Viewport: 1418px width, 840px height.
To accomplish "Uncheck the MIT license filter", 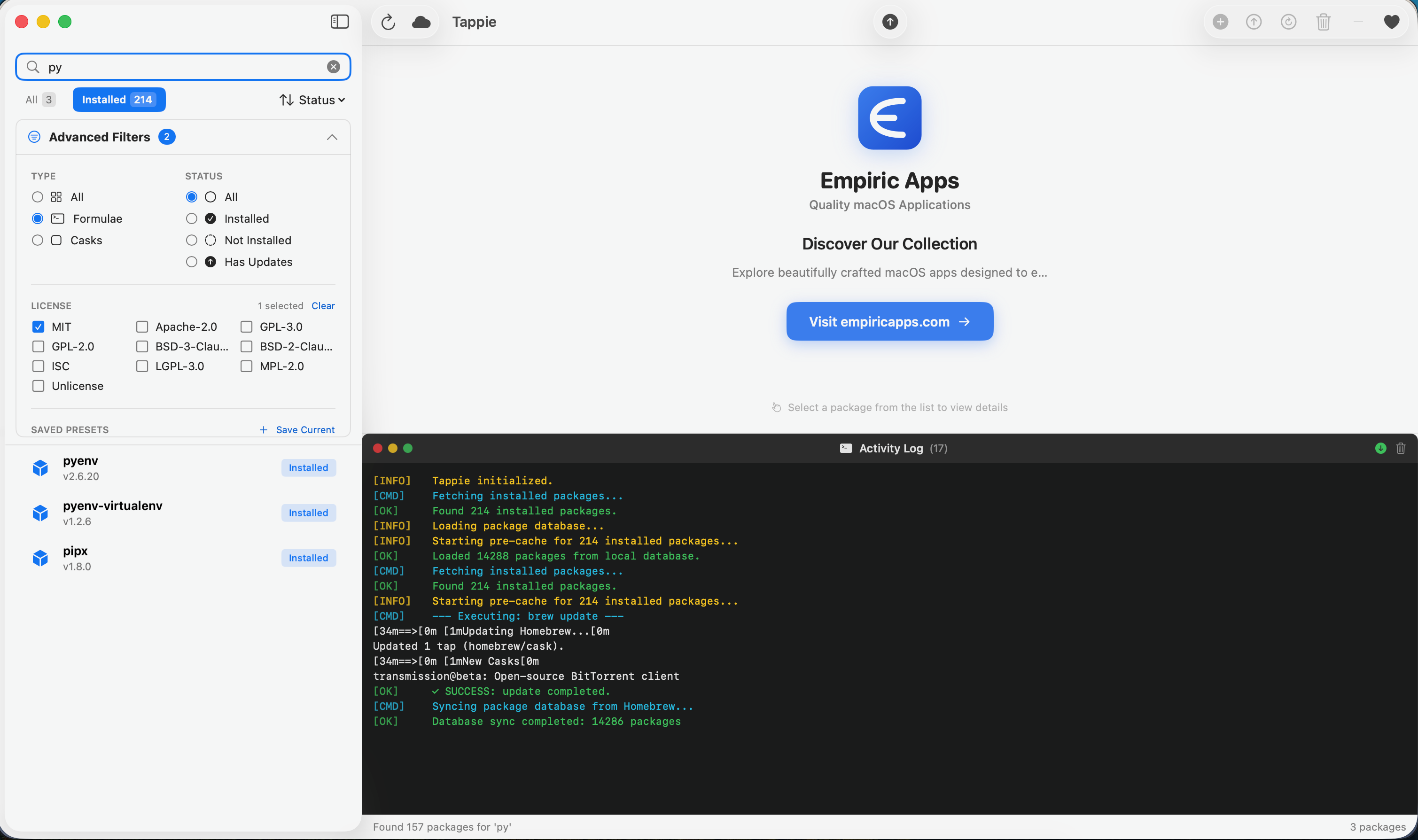I will point(38,327).
